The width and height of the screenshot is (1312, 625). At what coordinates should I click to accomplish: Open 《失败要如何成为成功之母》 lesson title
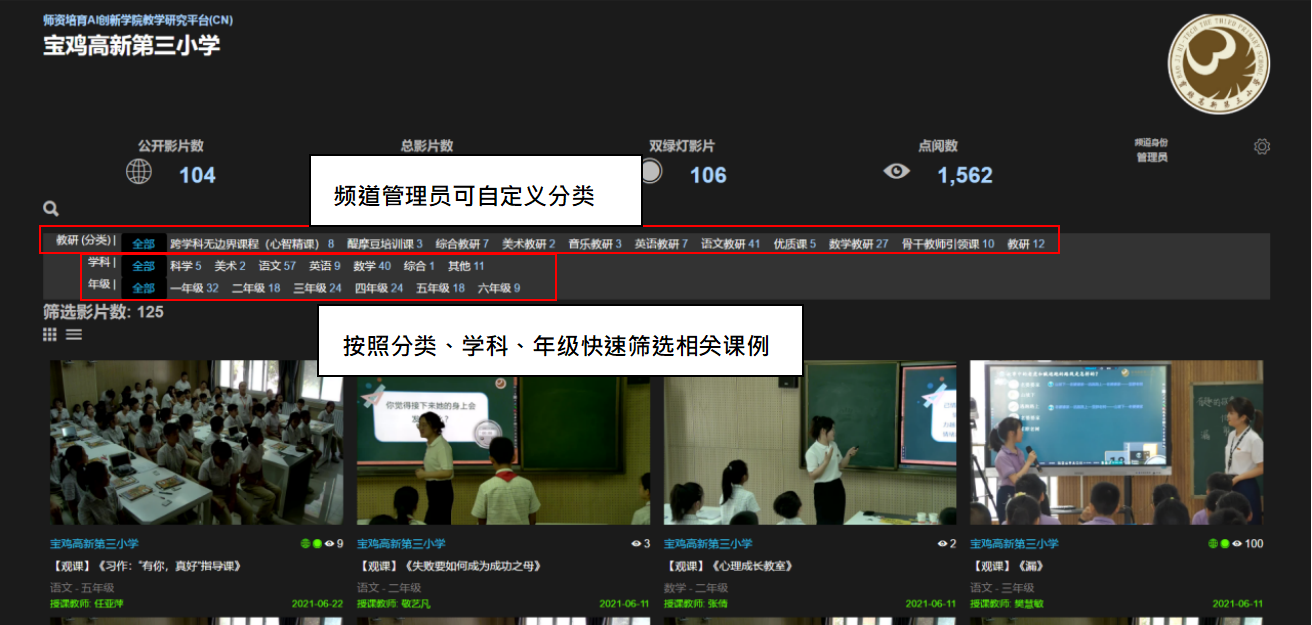449,566
